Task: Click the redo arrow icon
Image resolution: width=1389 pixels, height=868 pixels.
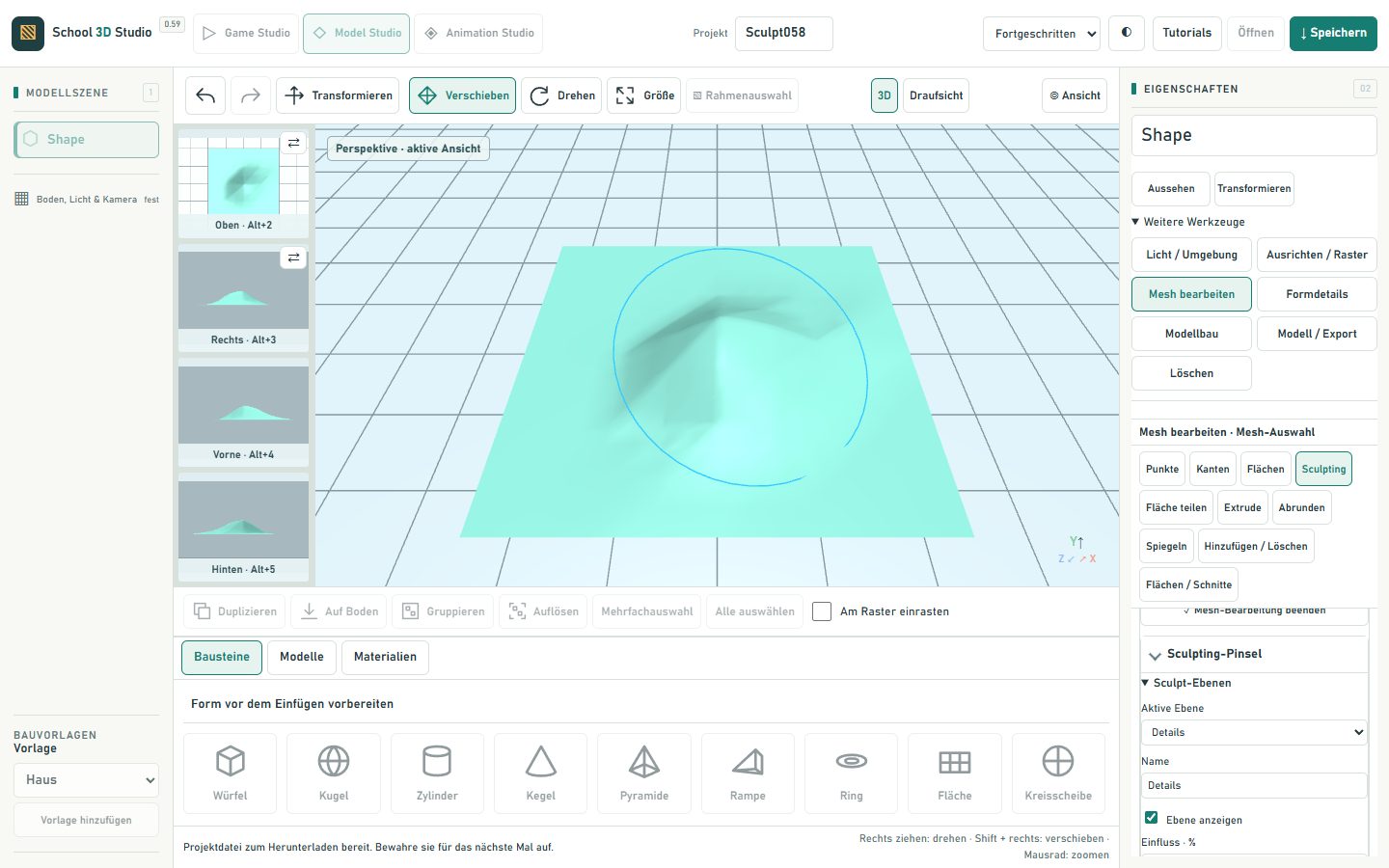Action: point(251,95)
